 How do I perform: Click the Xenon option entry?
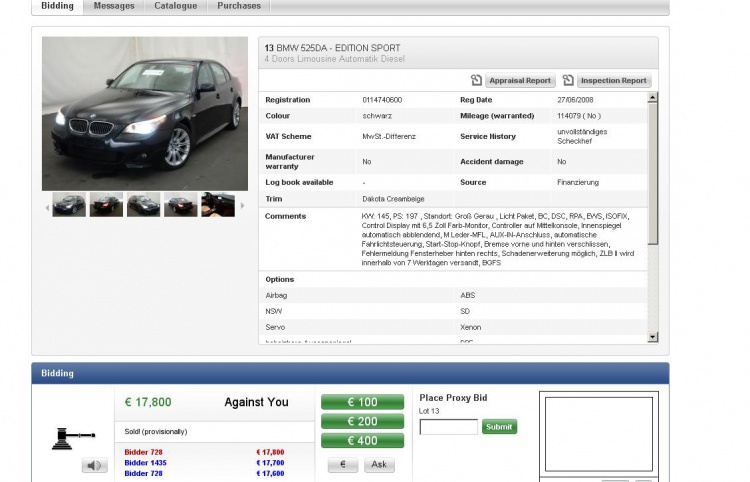coord(471,327)
